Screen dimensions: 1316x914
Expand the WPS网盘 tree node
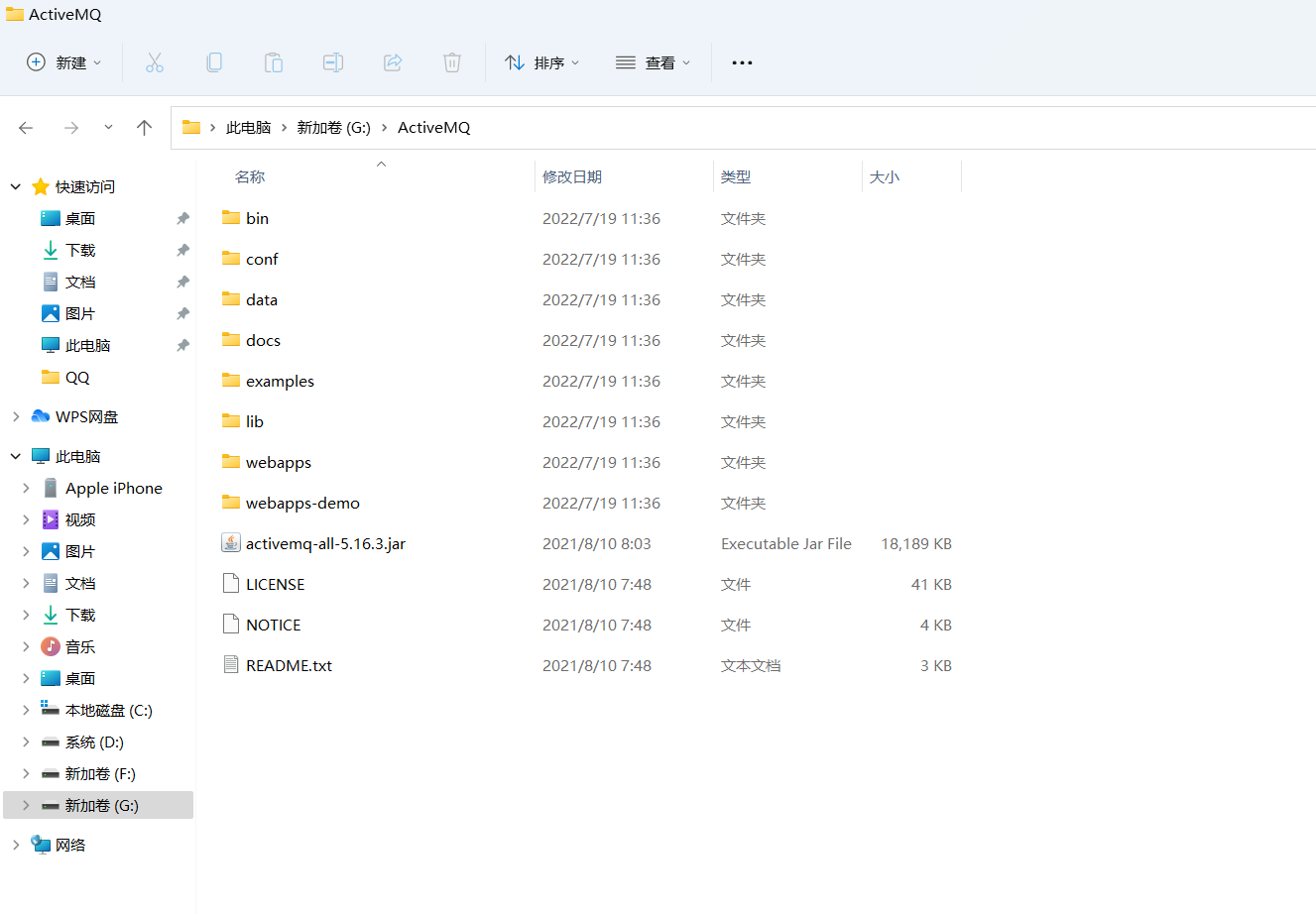(x=16, y=416)
